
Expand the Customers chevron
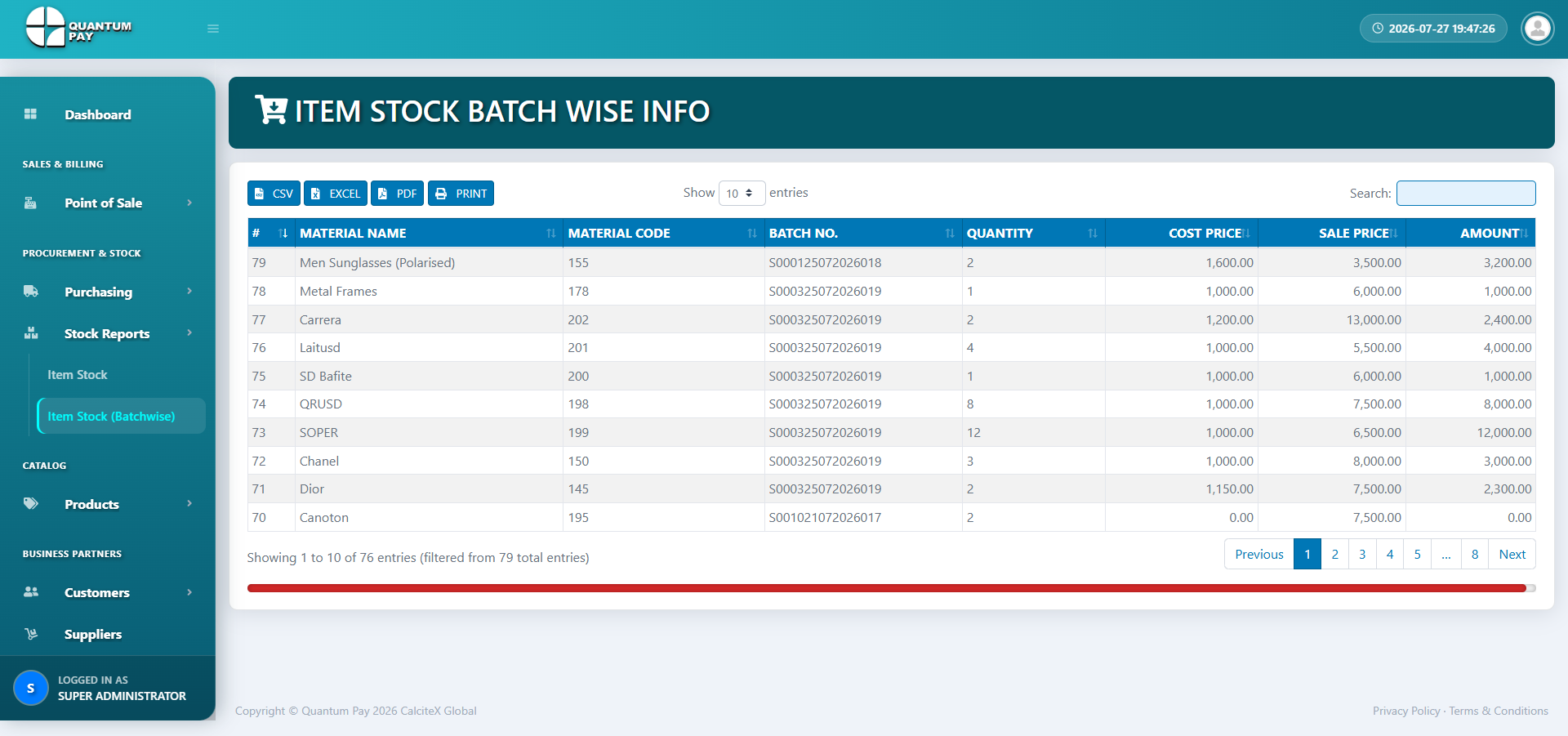(x=189, y=592)
